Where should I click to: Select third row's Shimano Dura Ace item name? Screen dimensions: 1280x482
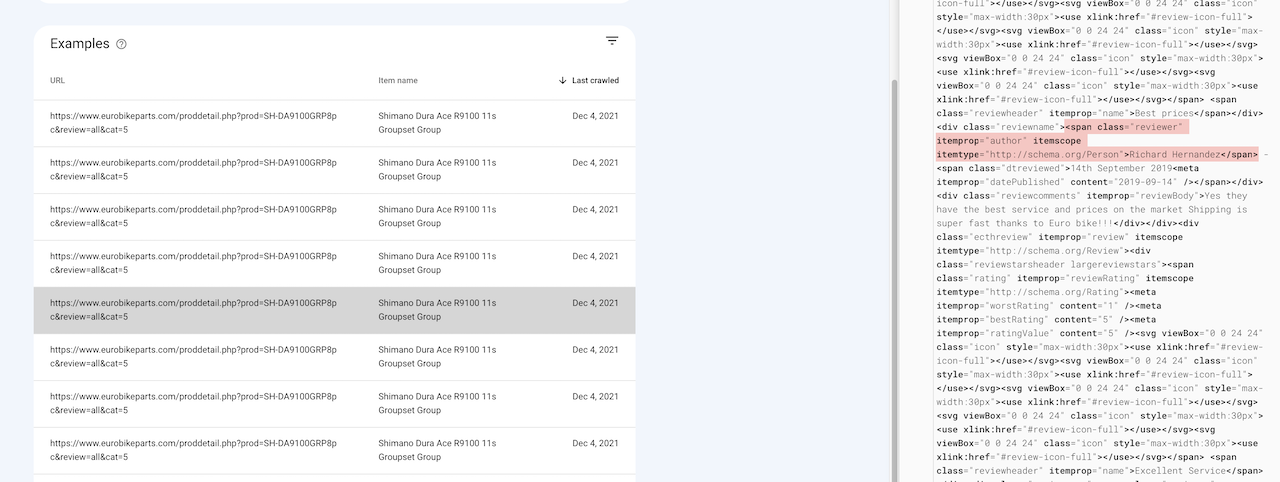tap(437, 217)
